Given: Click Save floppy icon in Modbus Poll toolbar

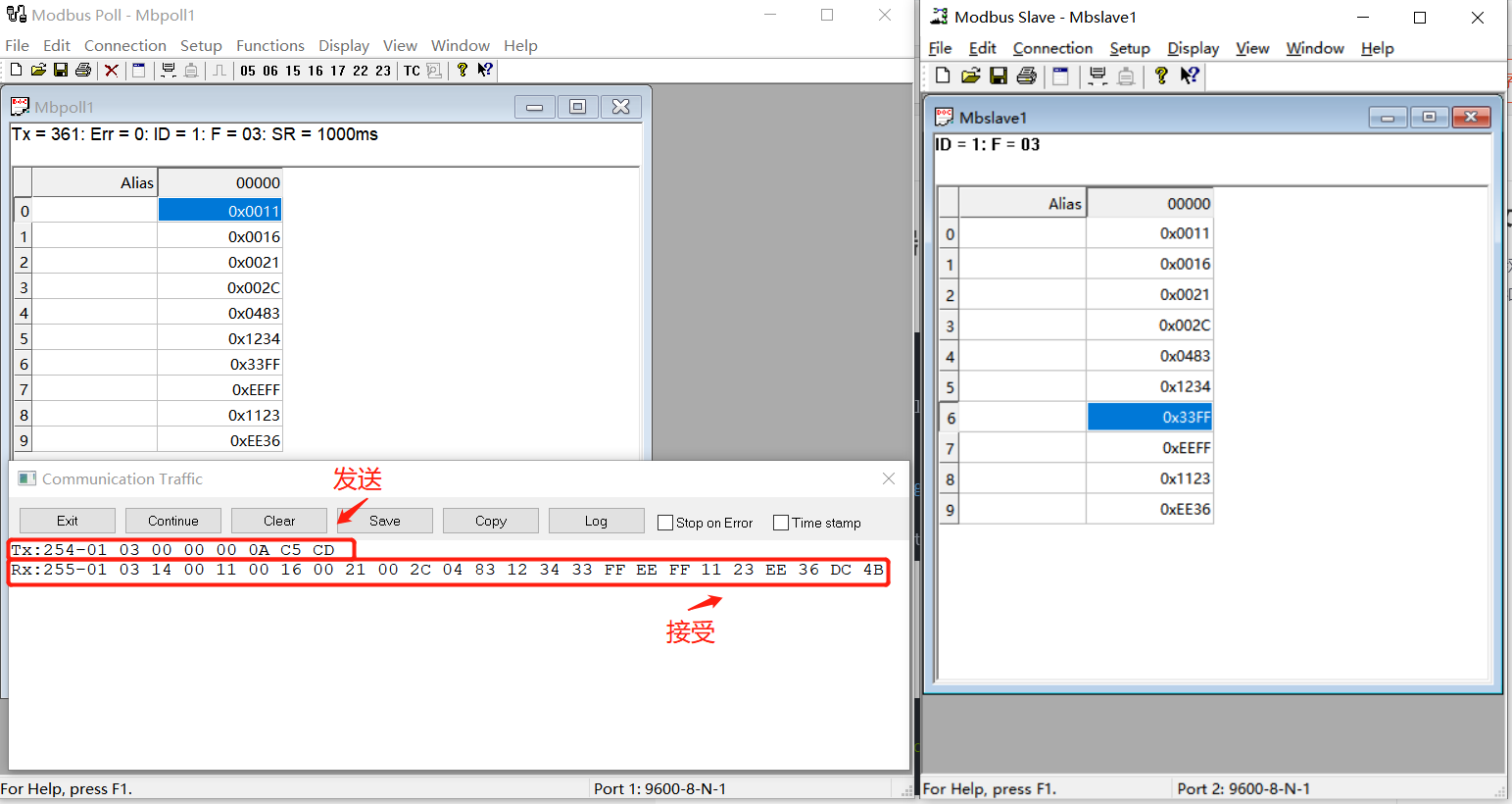Looking at the screenshot, I should click(x=61, y=70).
